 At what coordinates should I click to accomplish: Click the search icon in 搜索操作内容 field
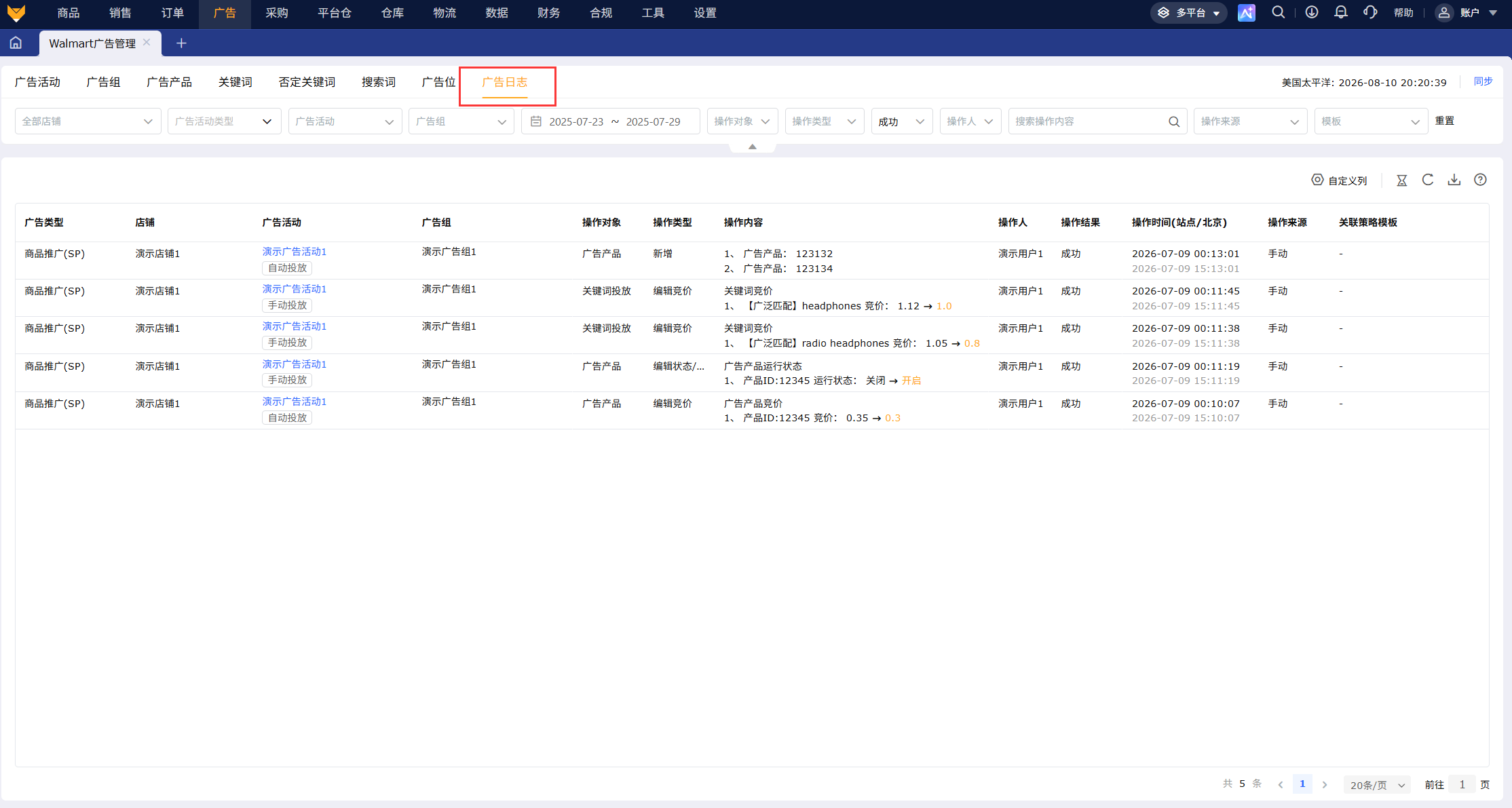(1174, 121)
